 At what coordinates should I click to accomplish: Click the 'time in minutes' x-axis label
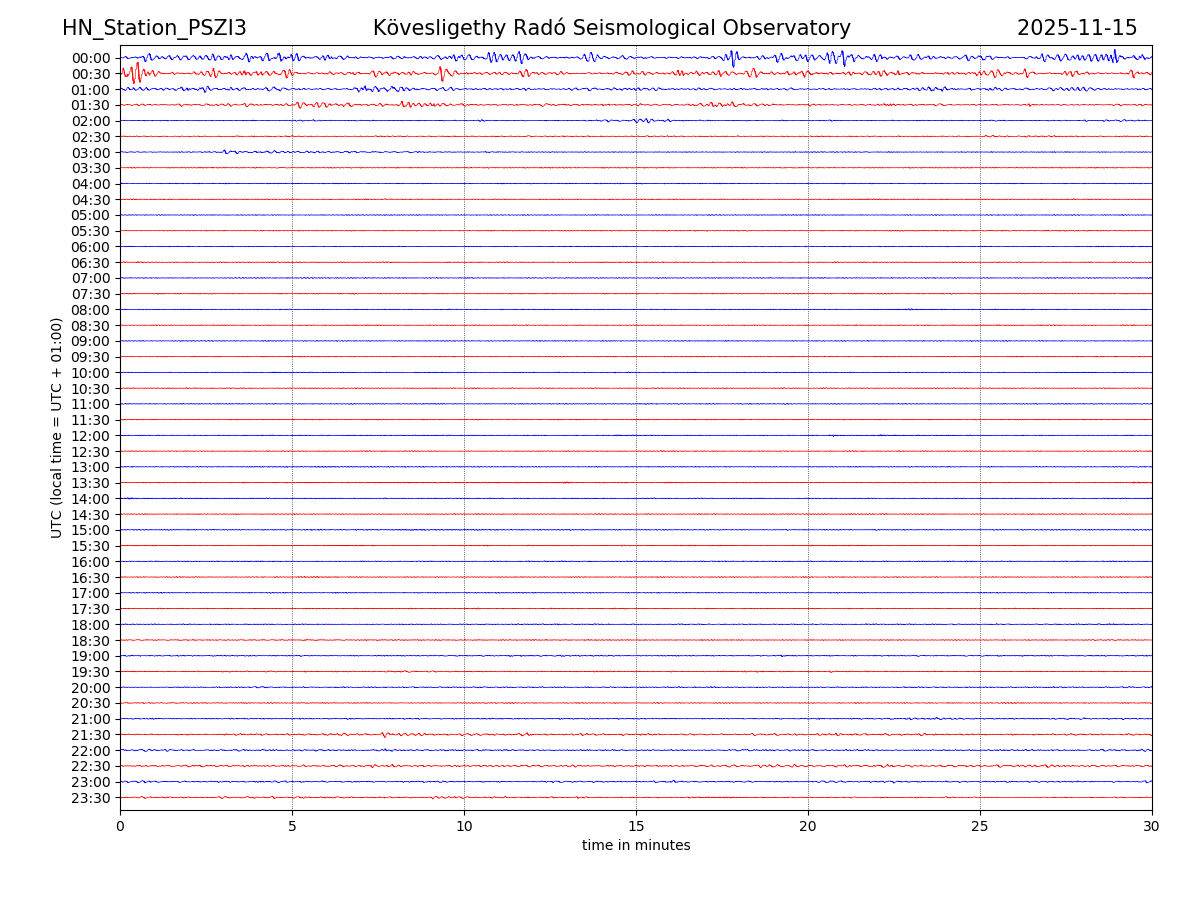(x=636, y=845)
